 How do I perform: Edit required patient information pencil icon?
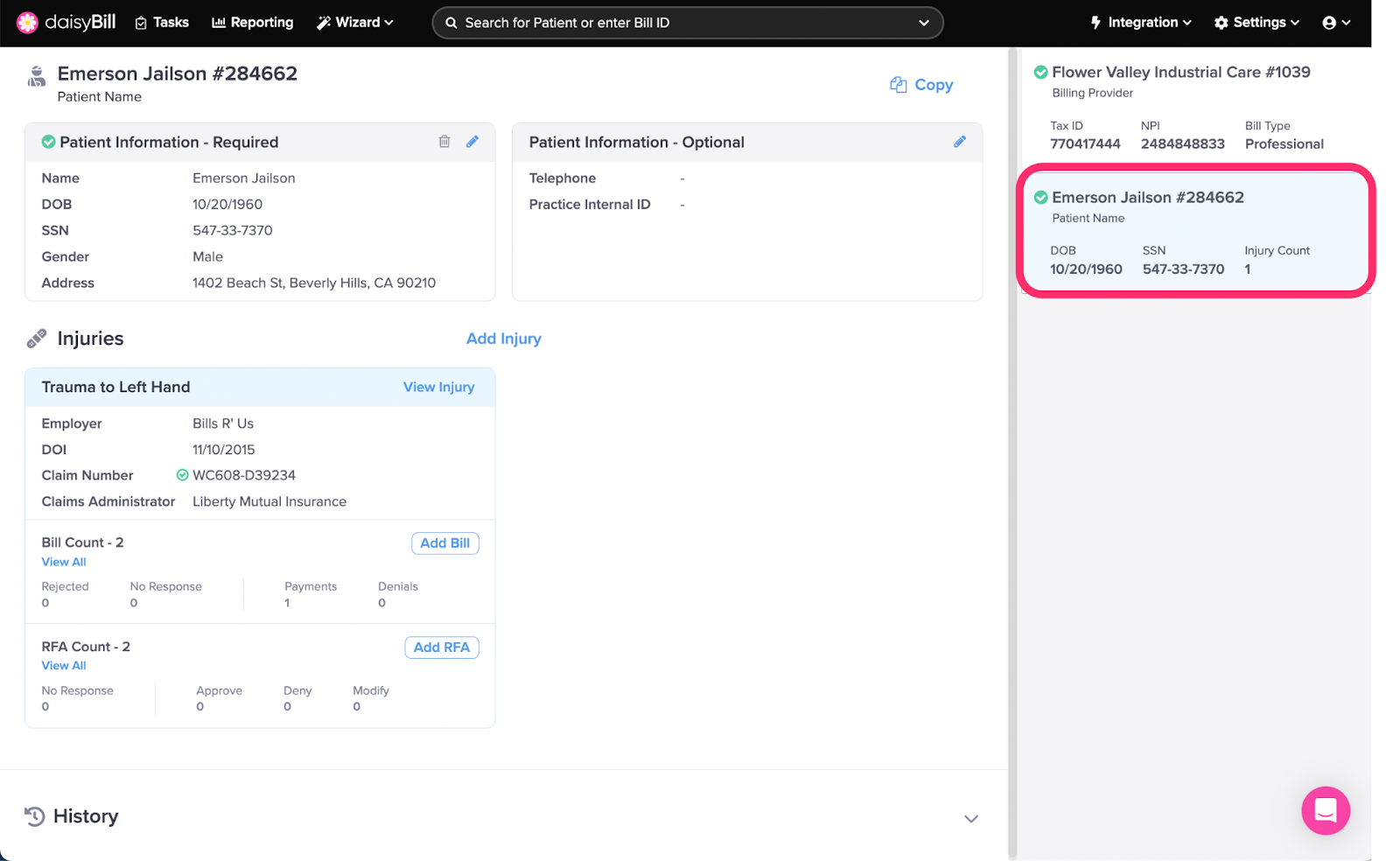point(472,142)
